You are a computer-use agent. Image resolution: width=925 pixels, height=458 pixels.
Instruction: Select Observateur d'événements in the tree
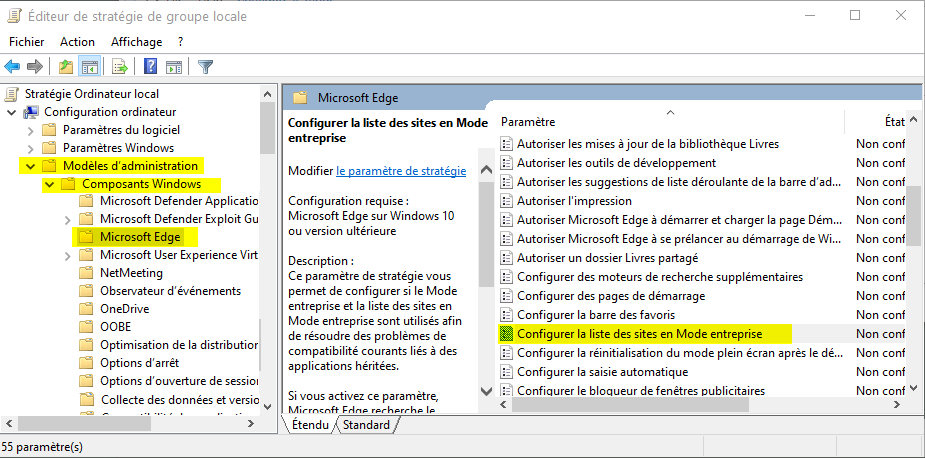tap(170, 290)
